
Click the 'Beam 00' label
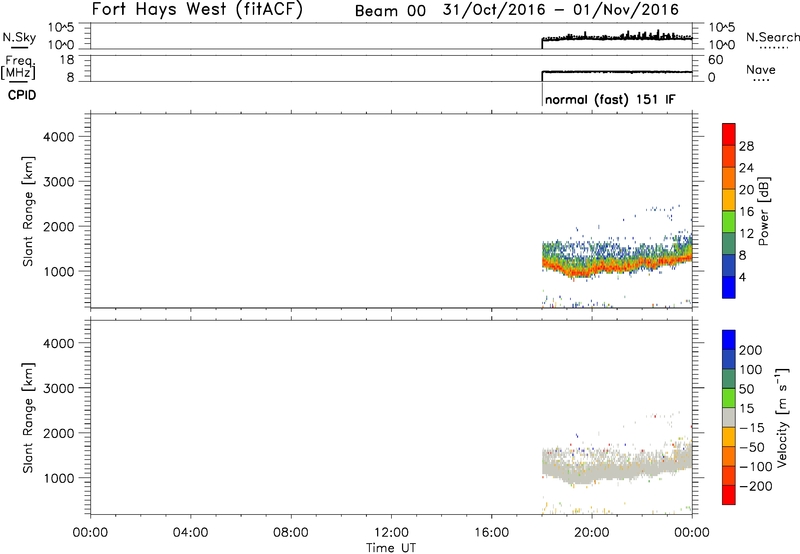pos(390,11)
